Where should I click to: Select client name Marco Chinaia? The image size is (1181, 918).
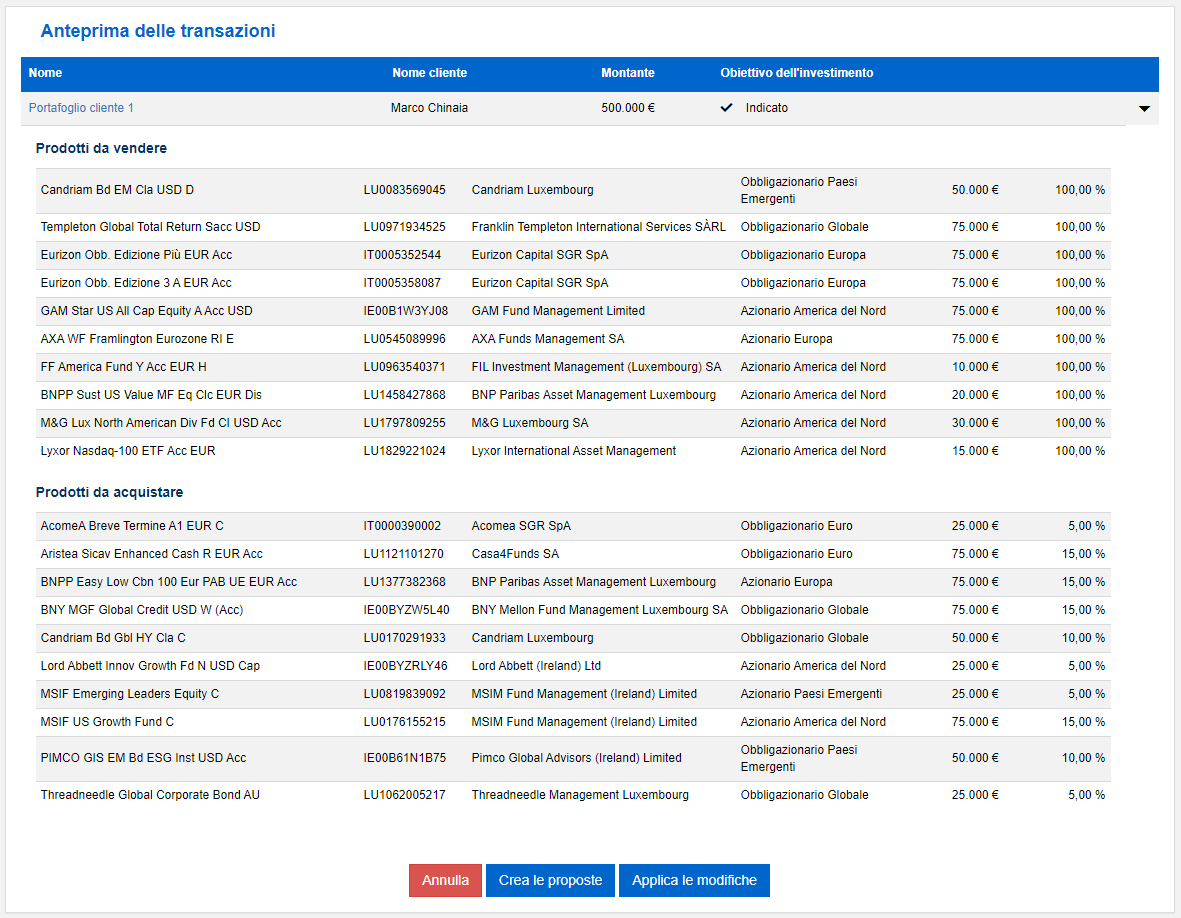point(429,108)
